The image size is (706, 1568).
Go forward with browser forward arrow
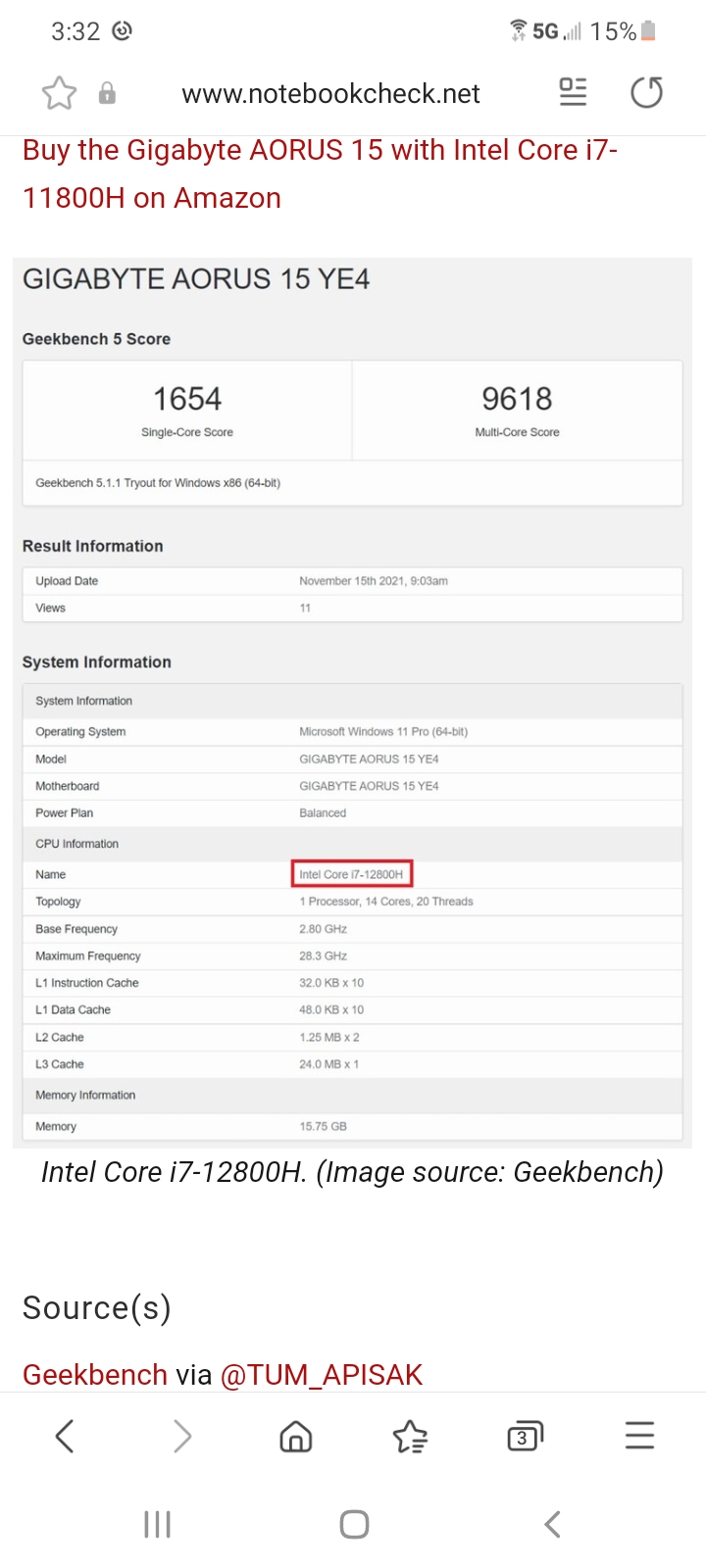click(181, 1437)
